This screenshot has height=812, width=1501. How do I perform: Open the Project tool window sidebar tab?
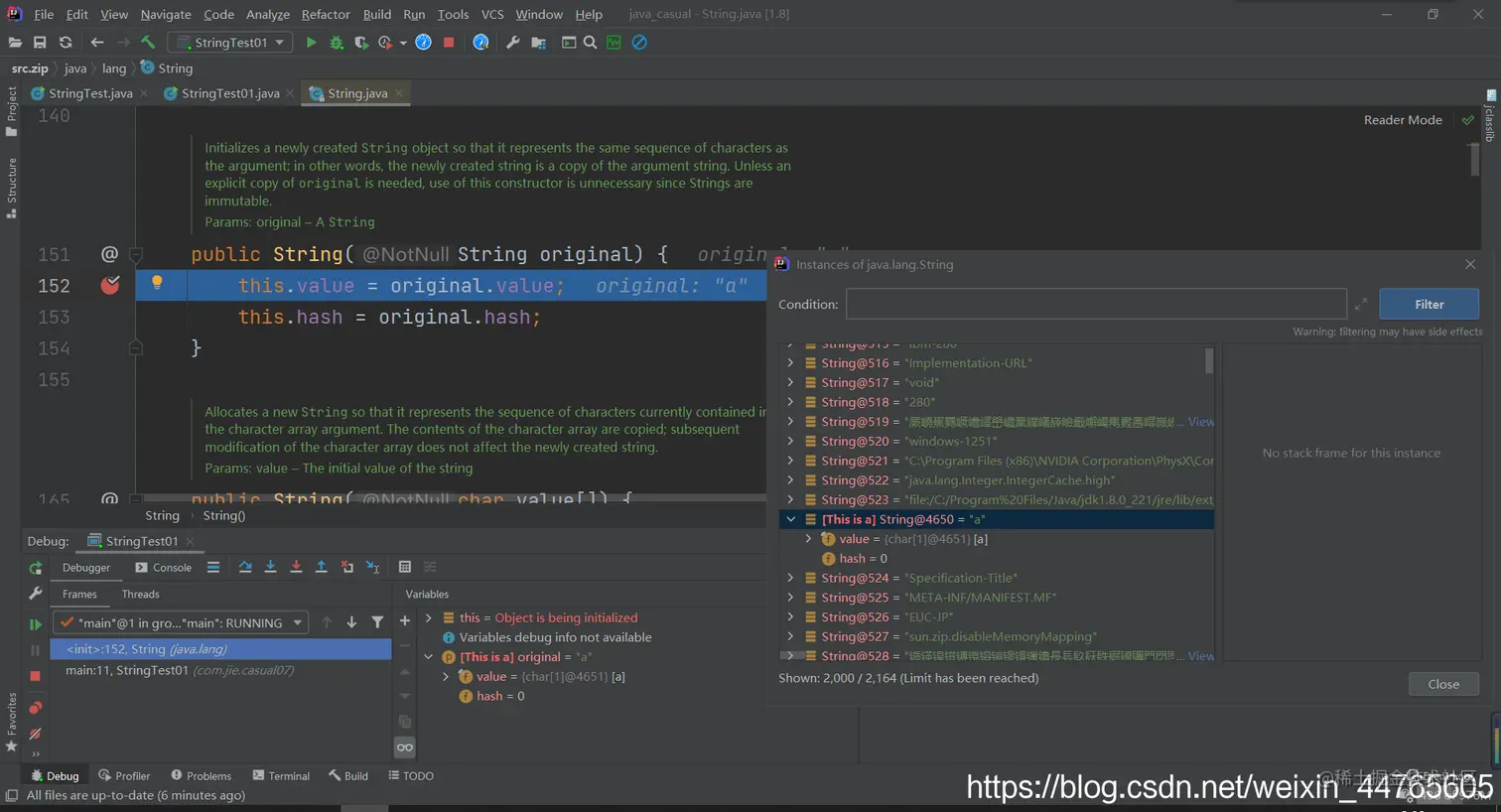pyautogui.click(x=12, y=110)
